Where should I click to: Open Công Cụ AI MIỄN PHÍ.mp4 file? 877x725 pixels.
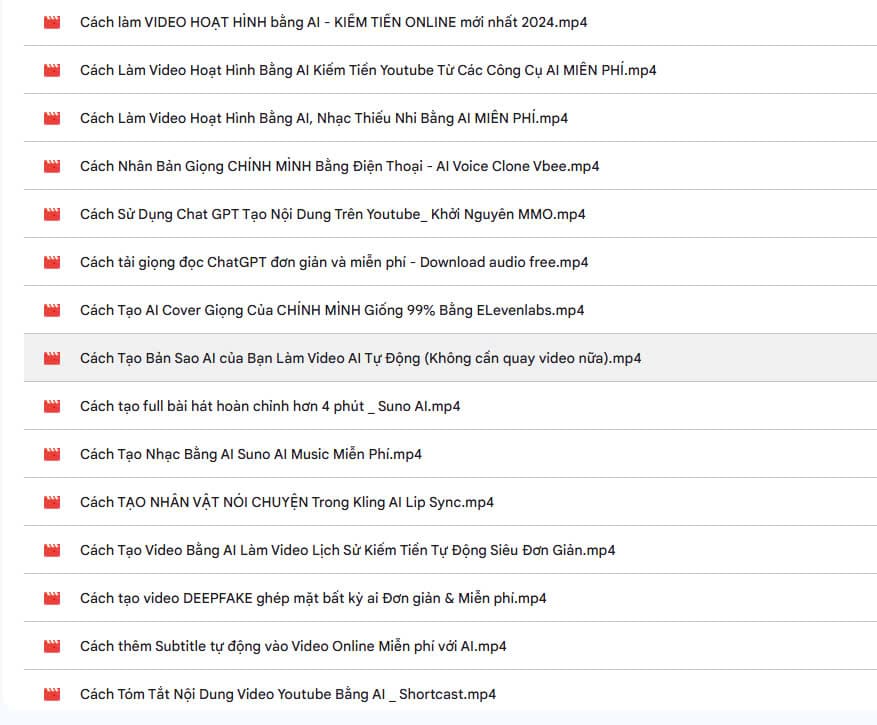pos(368,70)
